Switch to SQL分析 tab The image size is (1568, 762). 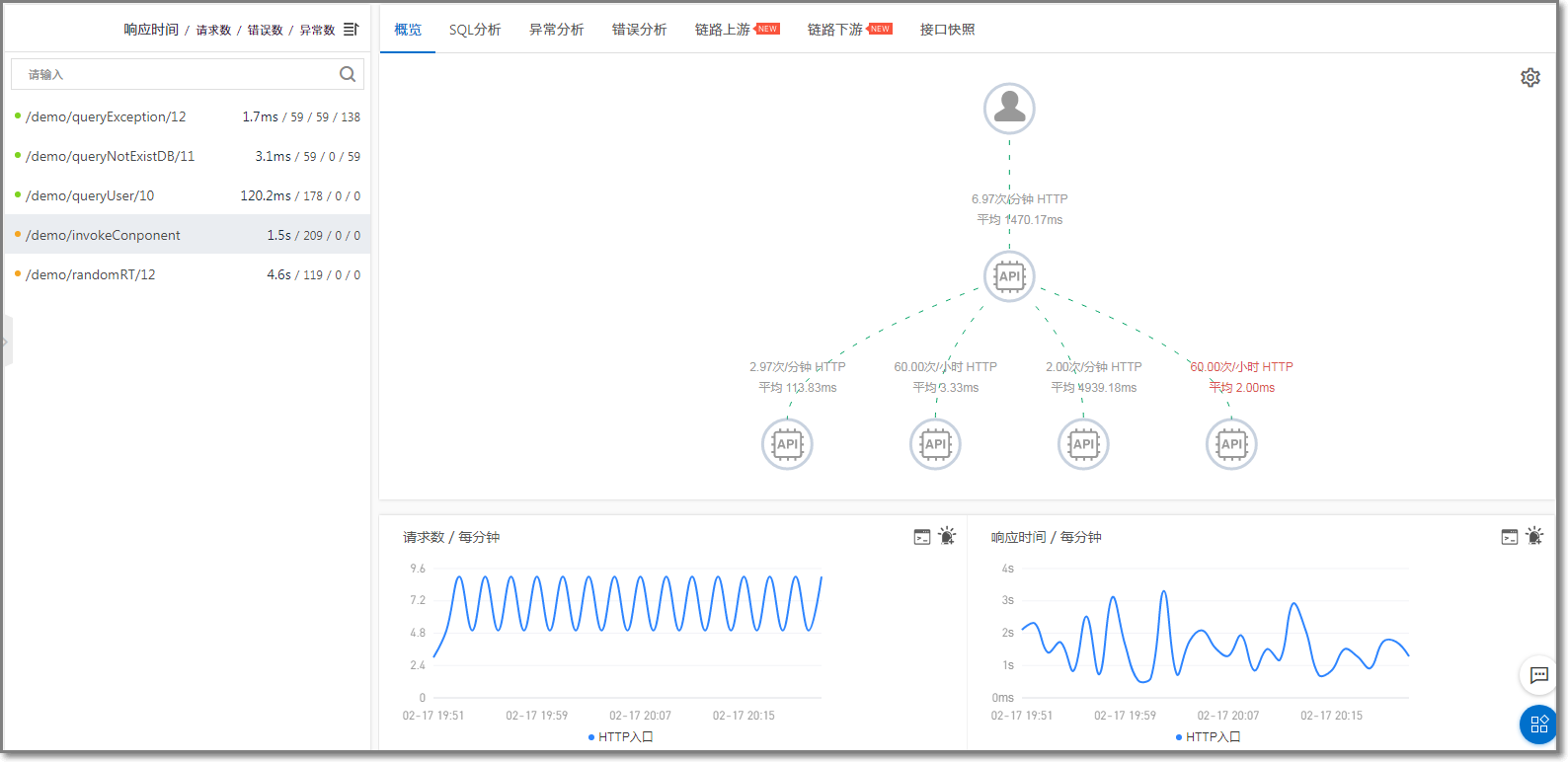(475, 30)
